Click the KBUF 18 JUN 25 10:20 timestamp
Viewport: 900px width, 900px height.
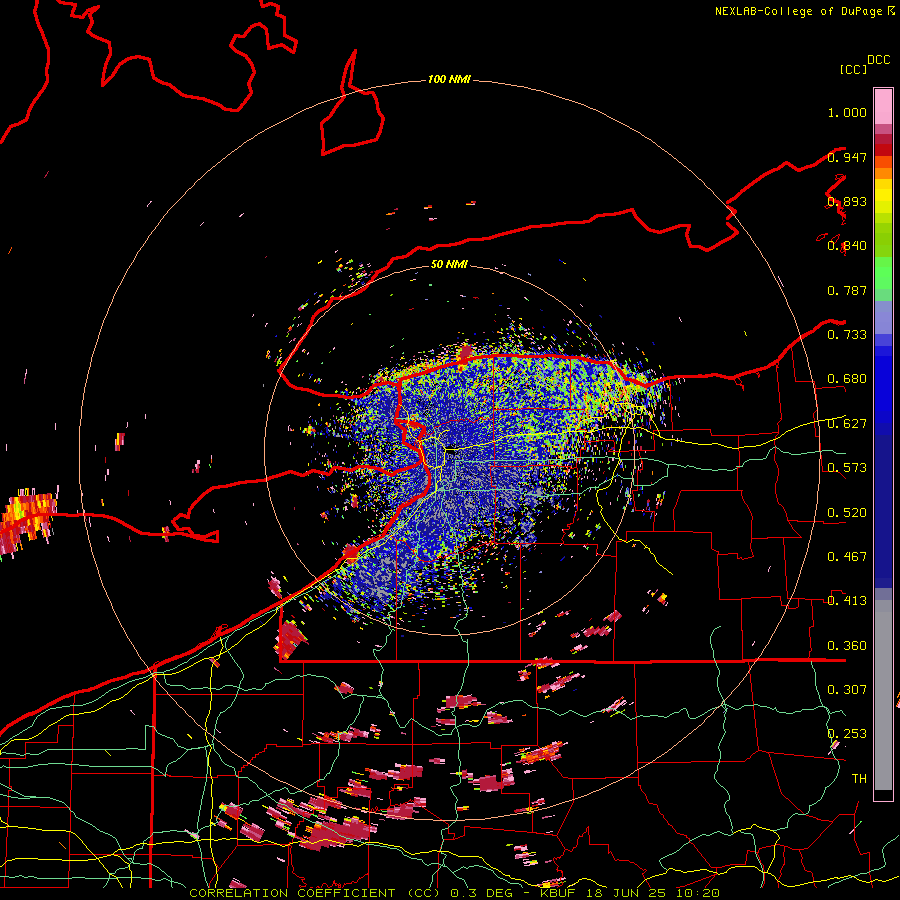pyautogui.click(x=630, y=893)
